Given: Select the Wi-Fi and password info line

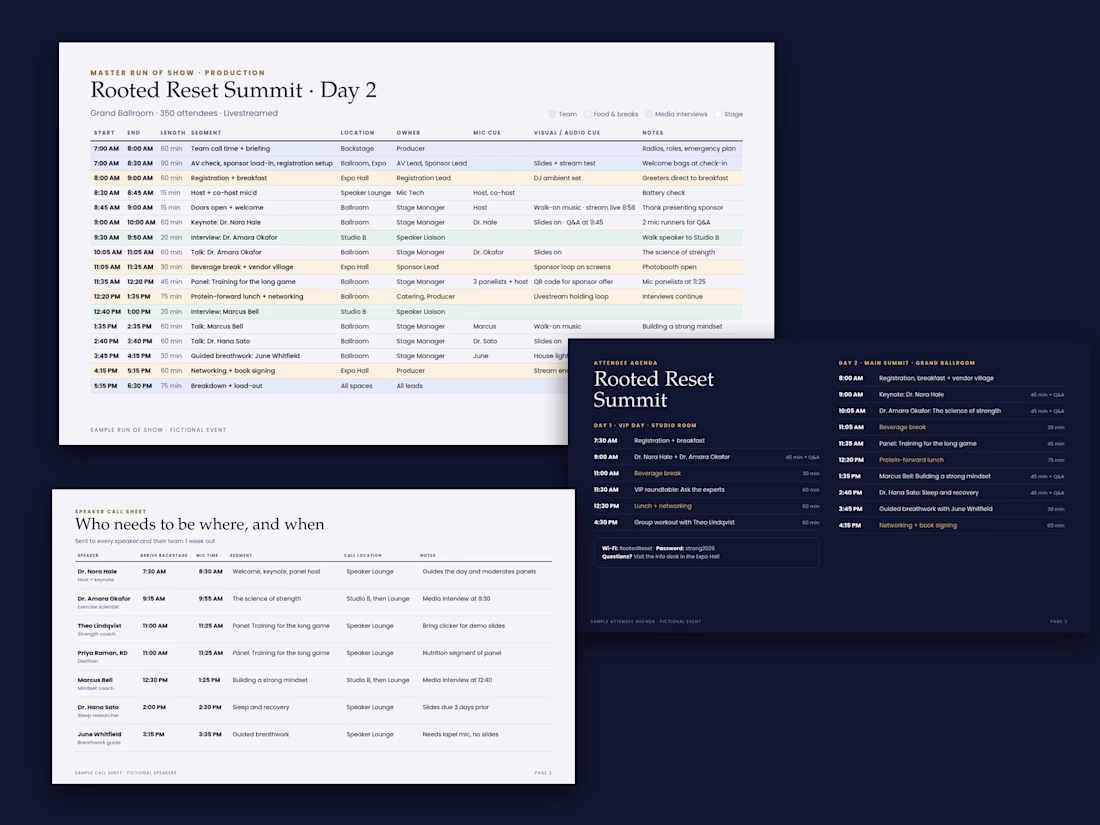Looking at the screenshot, I should (659, 549).
